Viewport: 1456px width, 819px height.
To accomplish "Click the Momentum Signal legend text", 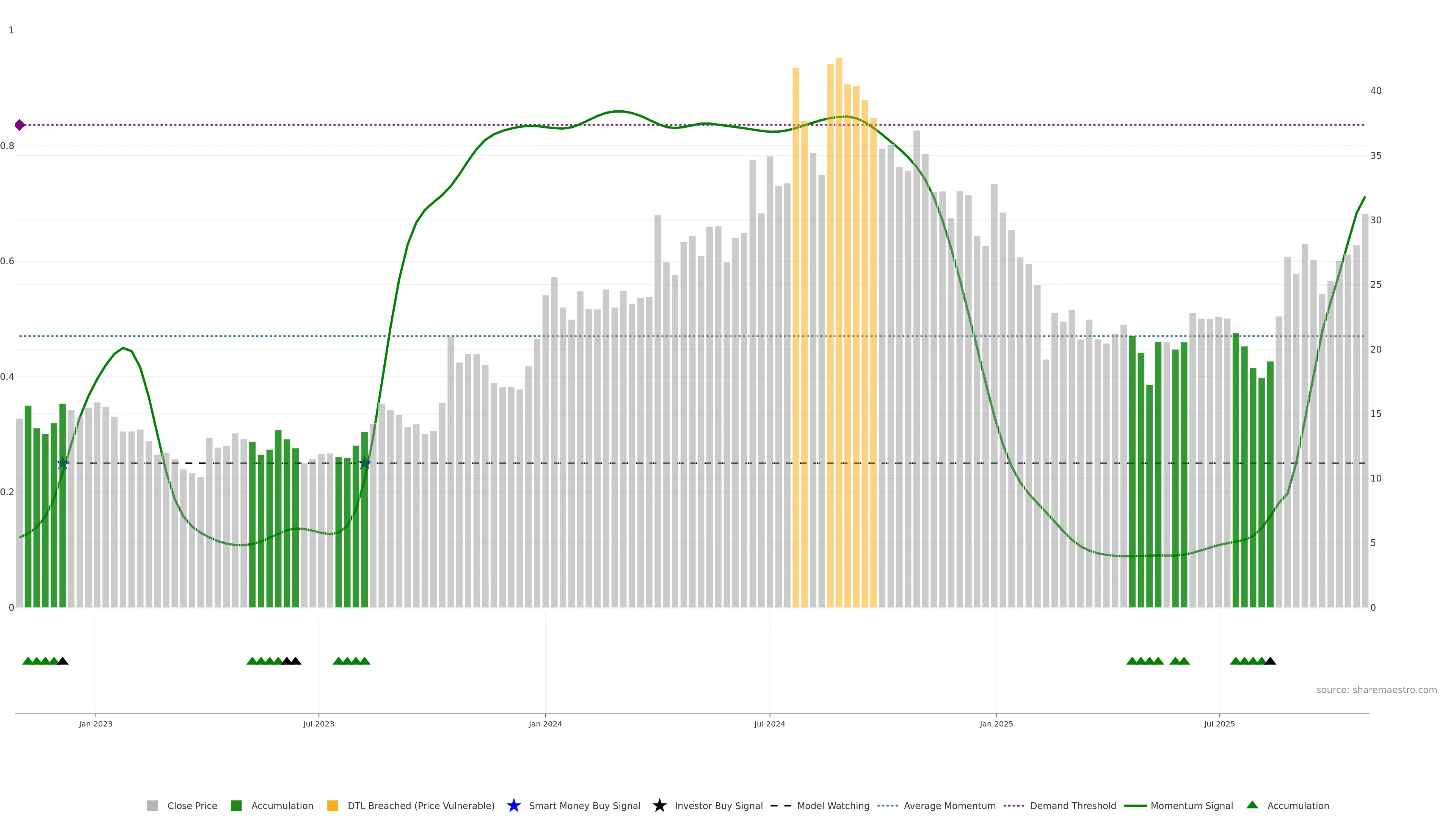I will [x=1191, y=805].
